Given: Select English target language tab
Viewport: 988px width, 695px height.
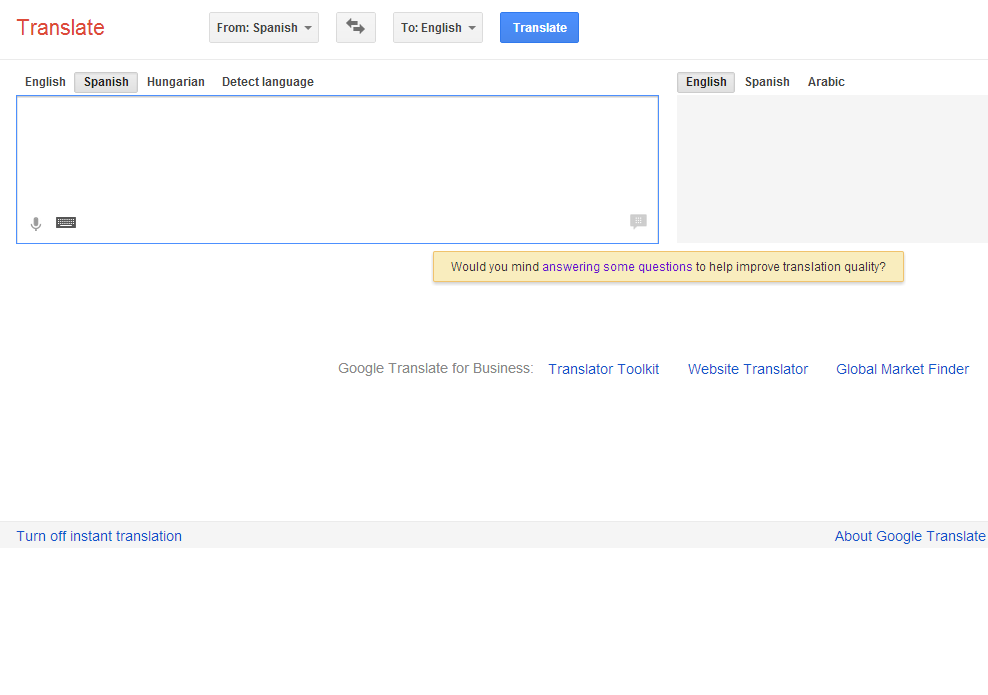Looking at the screenshot, I should click(706, 82).
